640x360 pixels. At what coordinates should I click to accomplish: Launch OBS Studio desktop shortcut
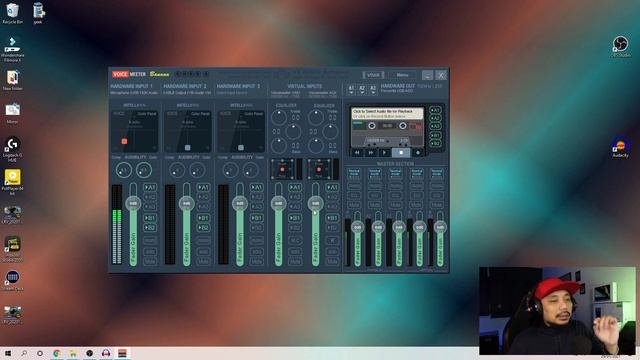click(620, 47)
